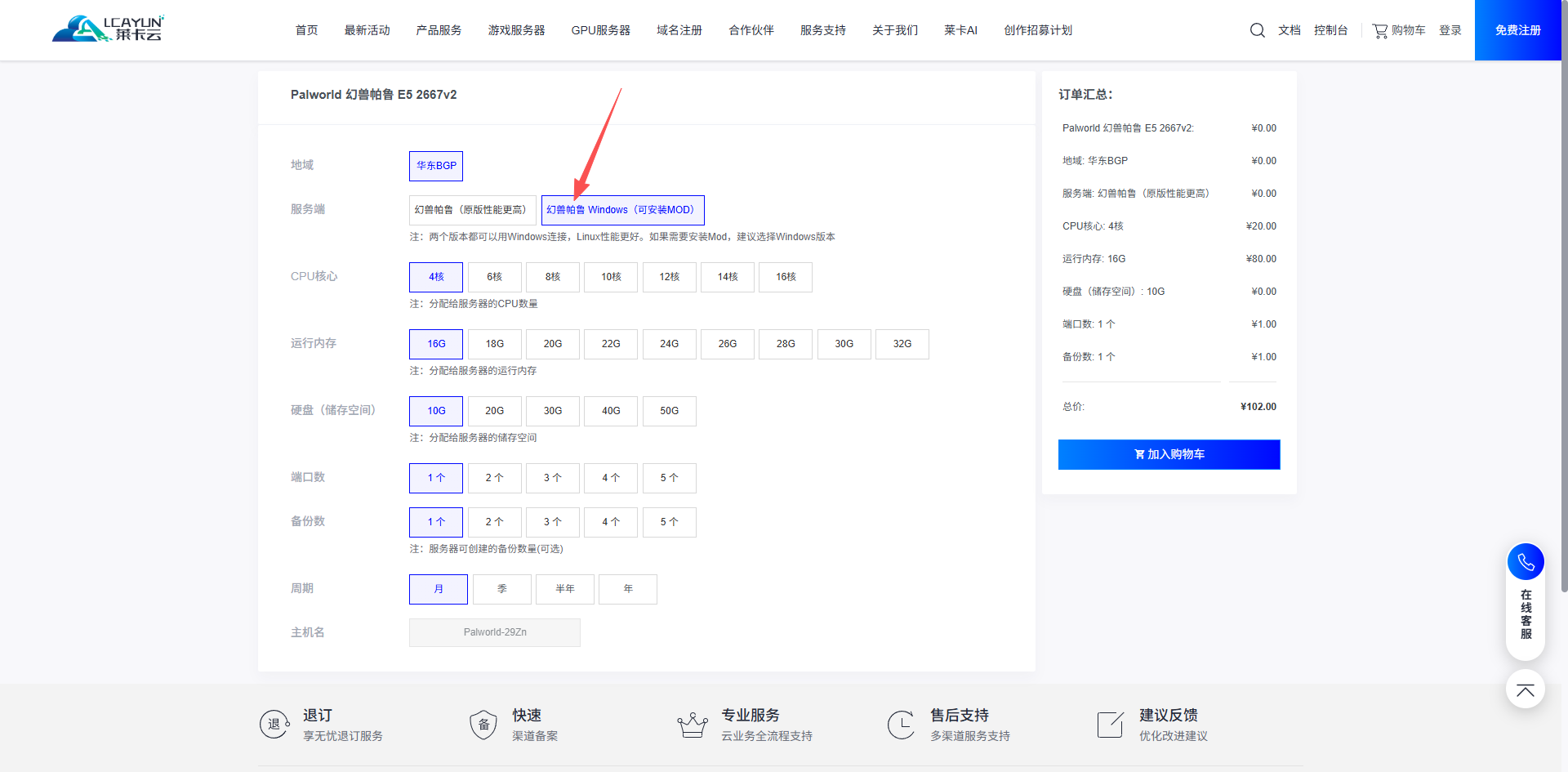Open 创作招募计划 menu item
1568x772 pixels.
tap(1038, 30)
